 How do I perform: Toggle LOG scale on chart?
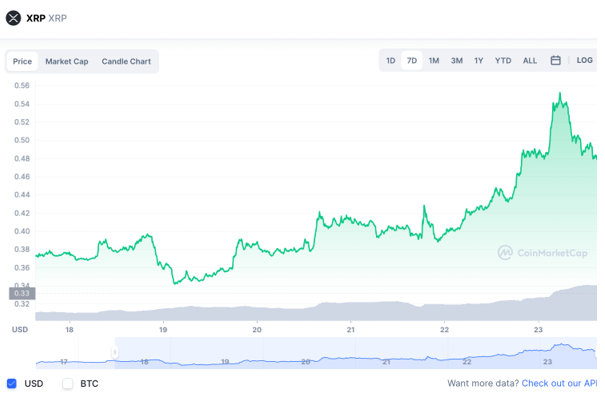coord(584,60)
